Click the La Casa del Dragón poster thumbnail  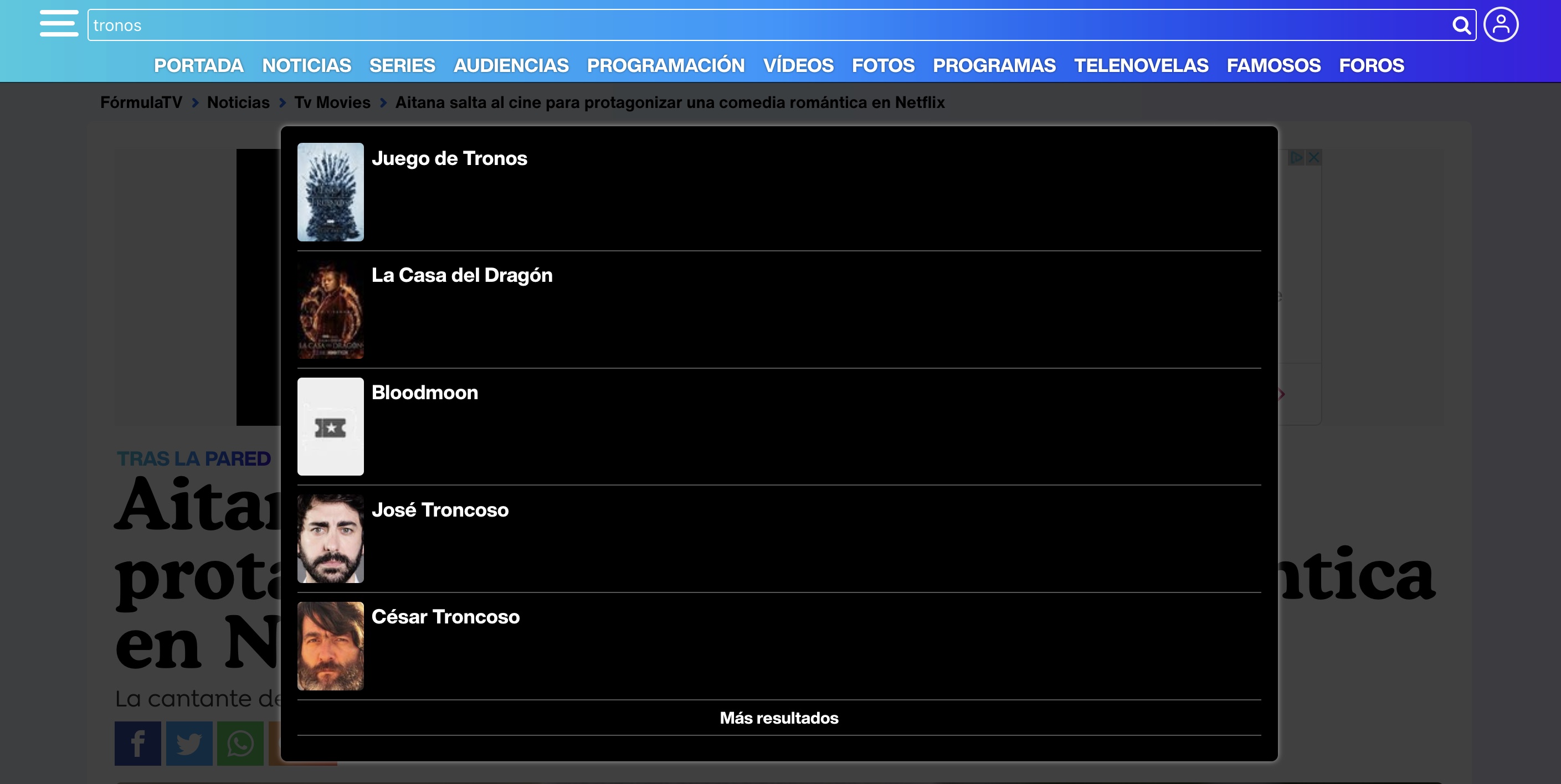331,310
